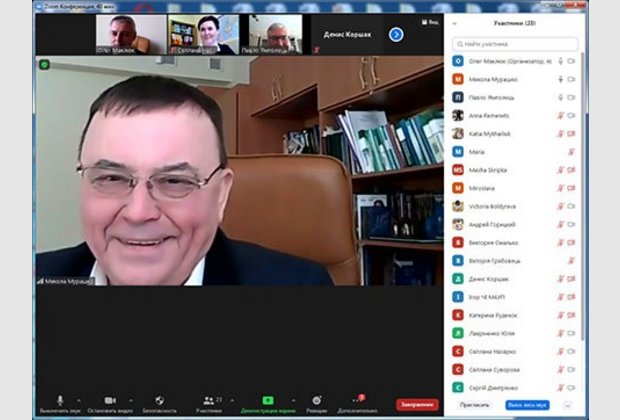Toggle video for Miroslava via crossed camera icon
Screen dimensions: 620x420
tap(571, 188)
